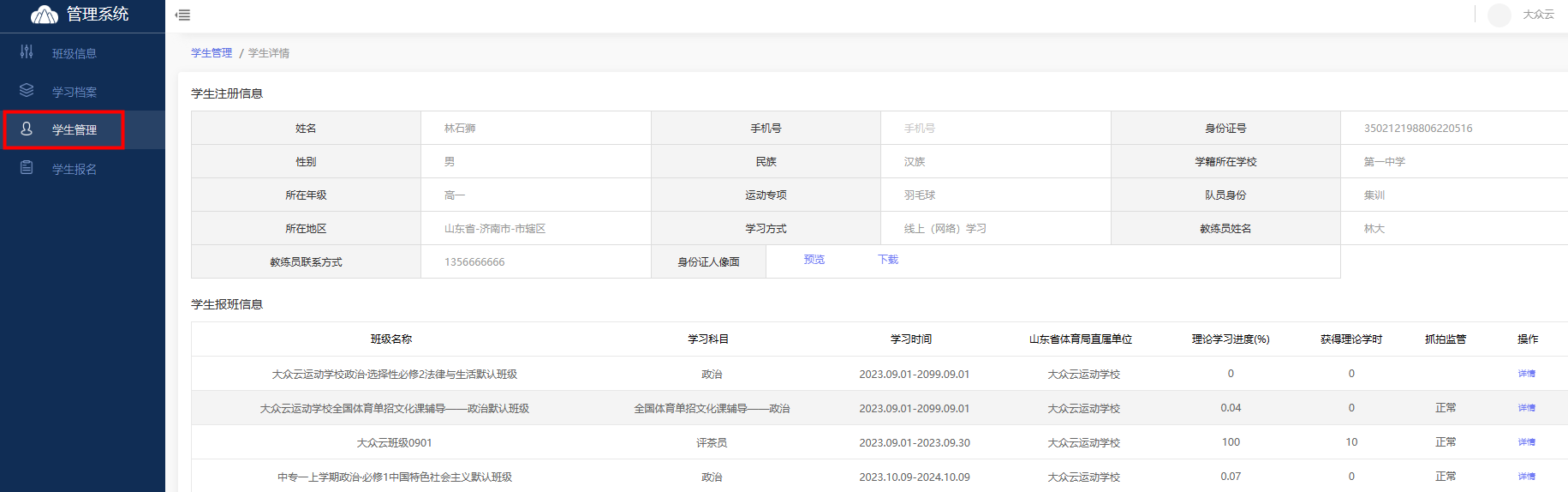Click the 学生报班信息 section heading
This screenshot has height=492, width=1568.
coord(227,304)
